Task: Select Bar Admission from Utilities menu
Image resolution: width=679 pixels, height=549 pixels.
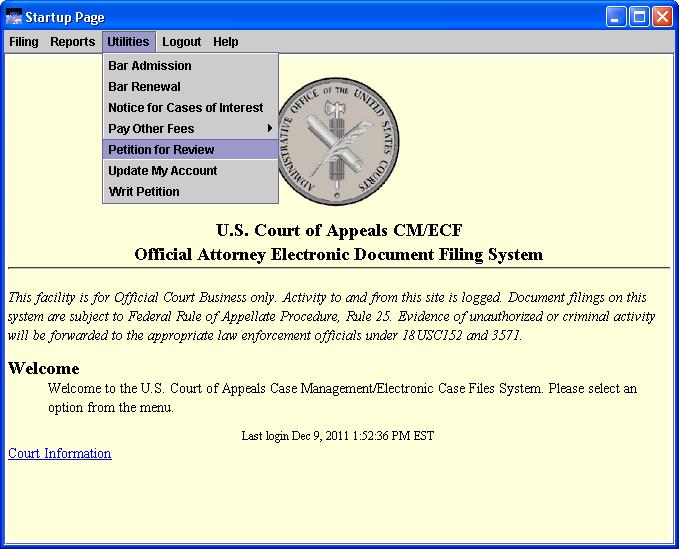Action: (190, 66)
